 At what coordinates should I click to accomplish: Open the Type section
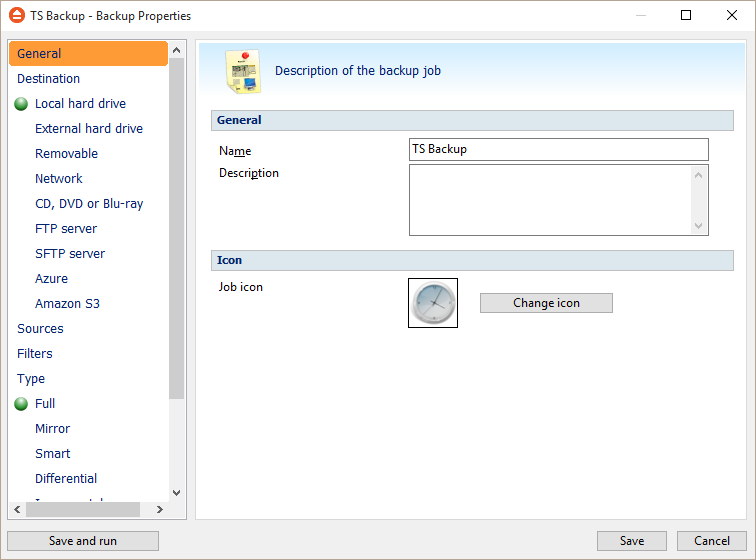pyautogui.click(x=31, y=379)
